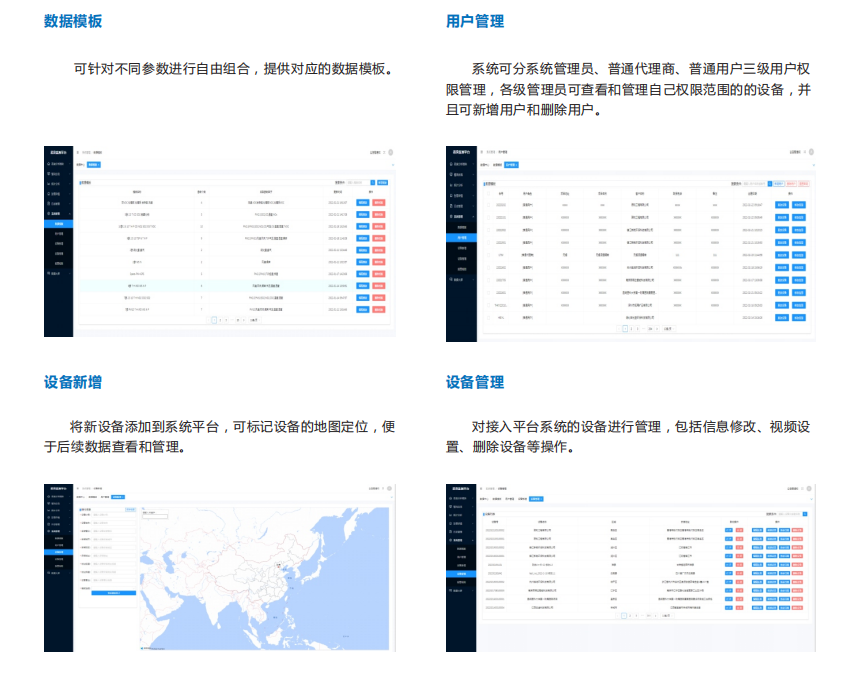Open the highlighted sidebar submenu item in 设备管理 screenshot

click(x=461, y=574)
